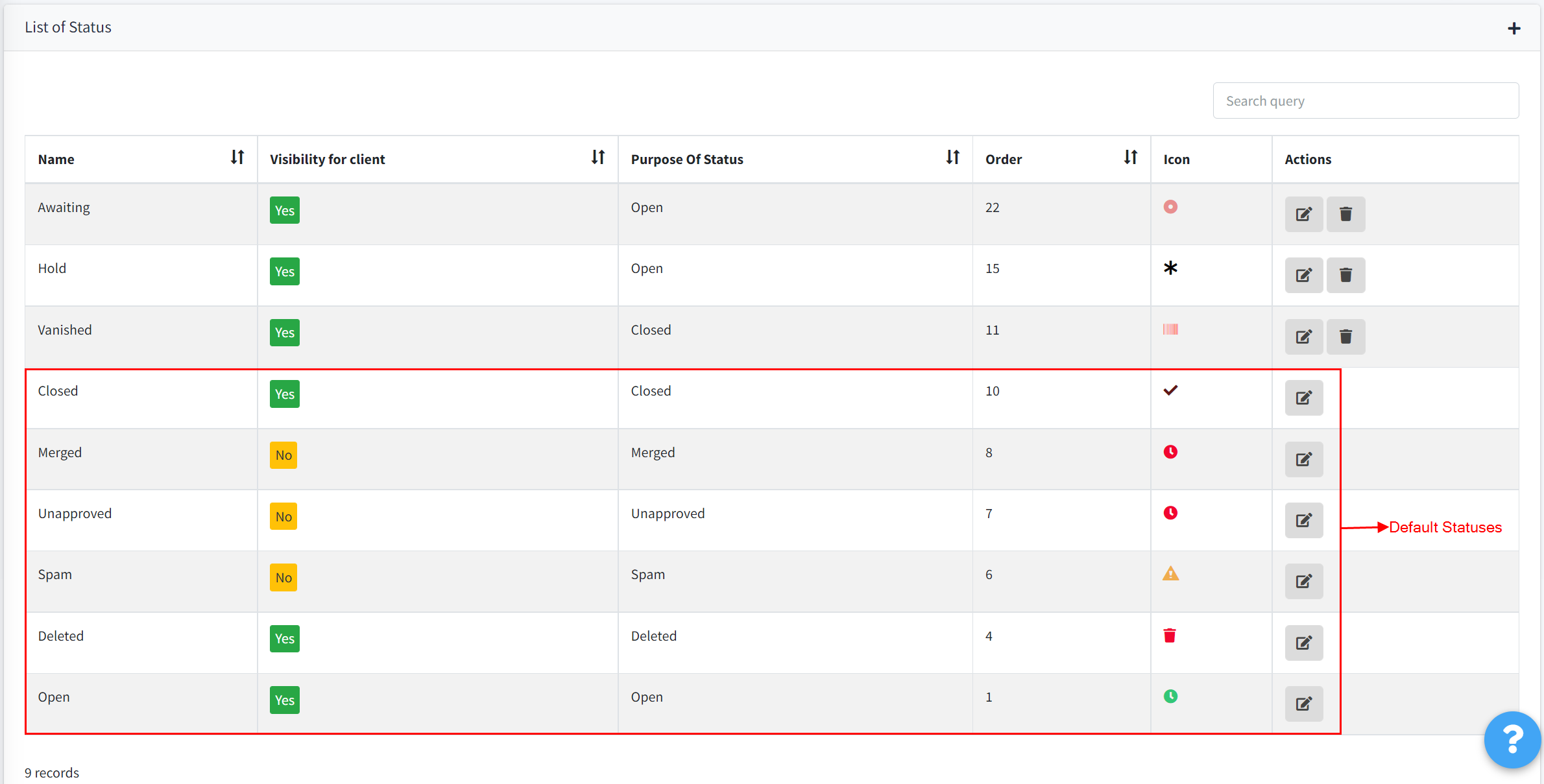Edit the Deleted status
1544x784 pixels.
click(1304, 643)
